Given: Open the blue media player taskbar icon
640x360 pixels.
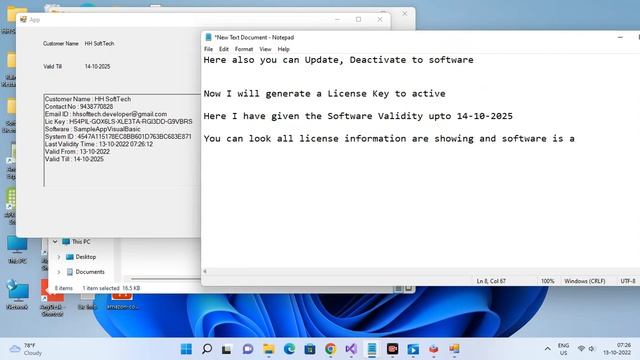Looking at the screenshot, I should 413,349.
